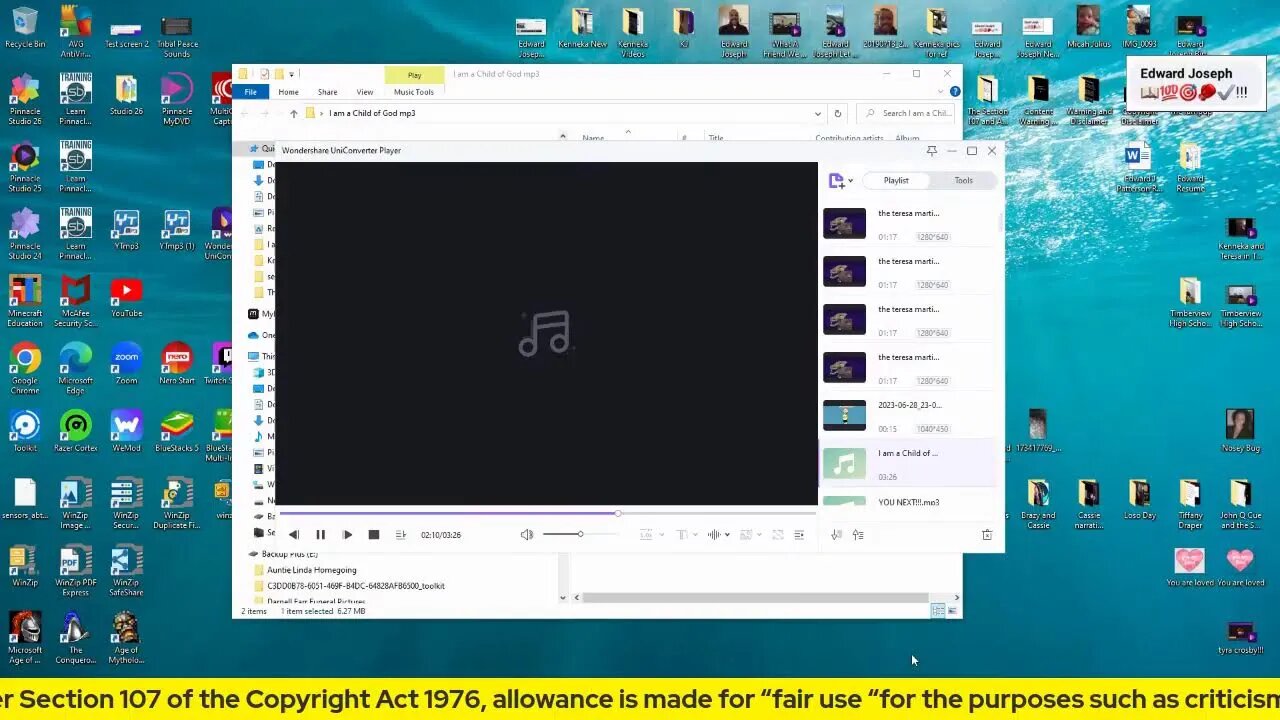Sort playlist ascending icon
Screen dimensions: 1280x720
tap(858, 535)
